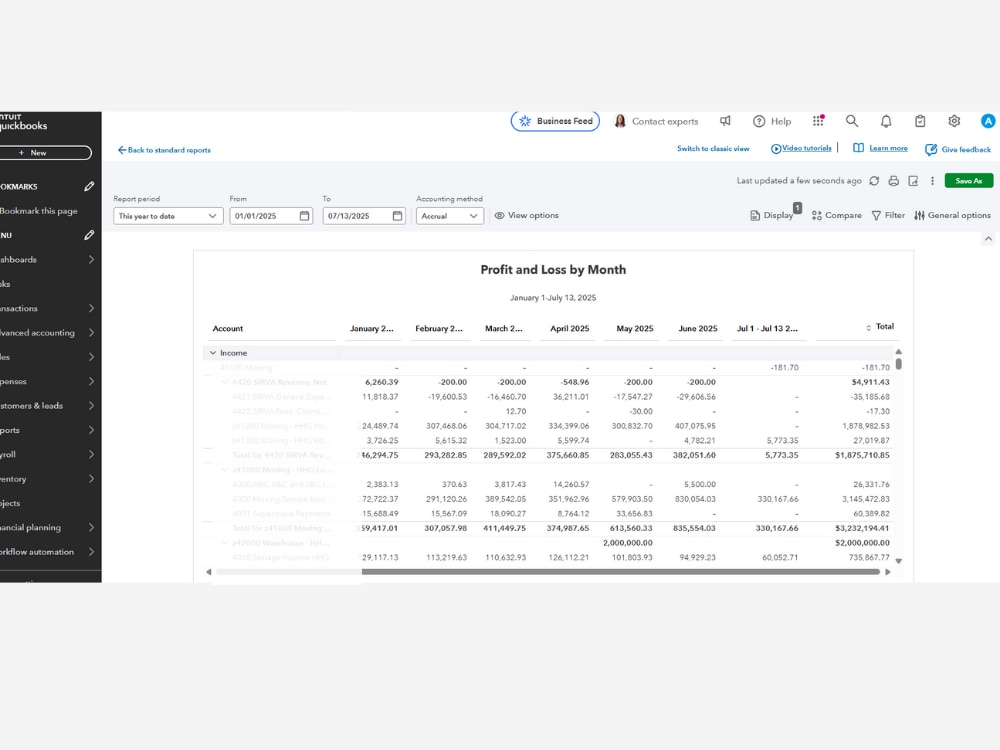
Task: Open the notifications bell
Action: (x=886, y=121)
